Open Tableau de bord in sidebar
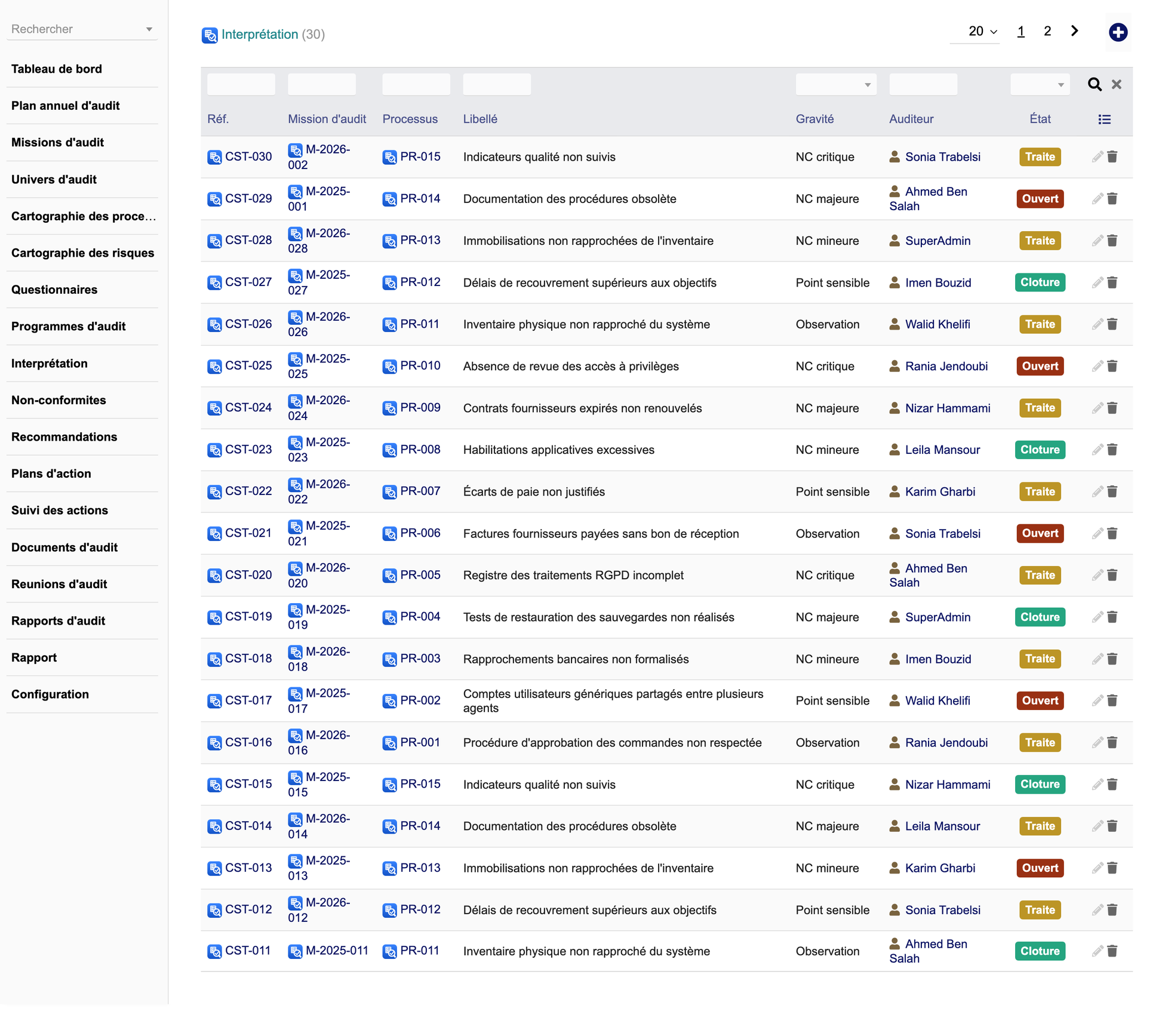Screen dimensions: 1162x1036 (x=57, y=69)
